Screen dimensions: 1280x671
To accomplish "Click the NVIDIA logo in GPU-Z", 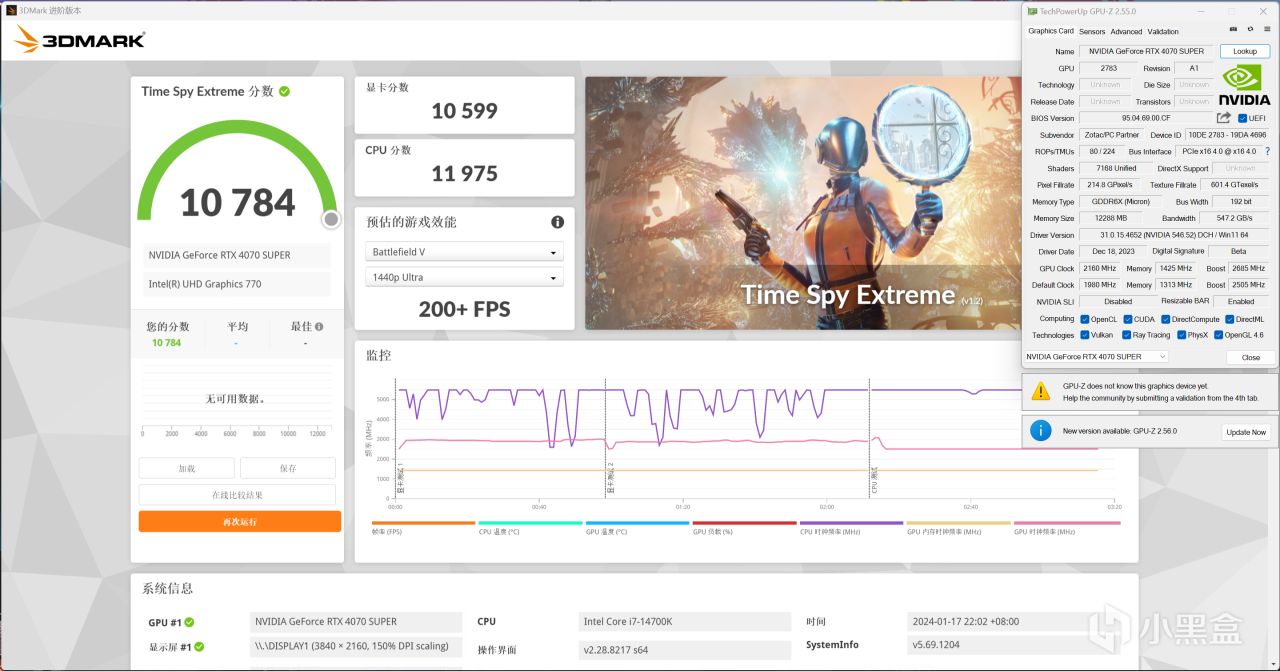I will click(1243, 84).
